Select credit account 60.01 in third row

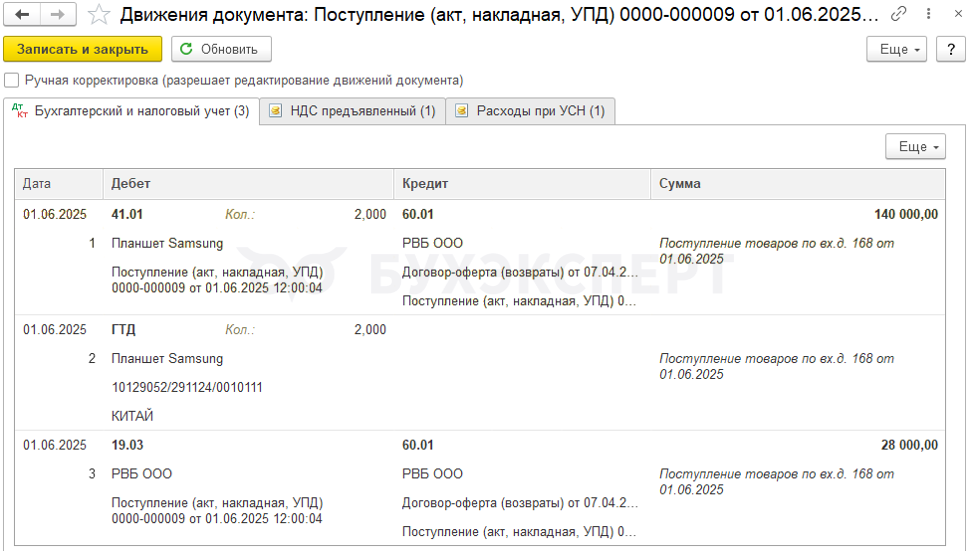418,445
